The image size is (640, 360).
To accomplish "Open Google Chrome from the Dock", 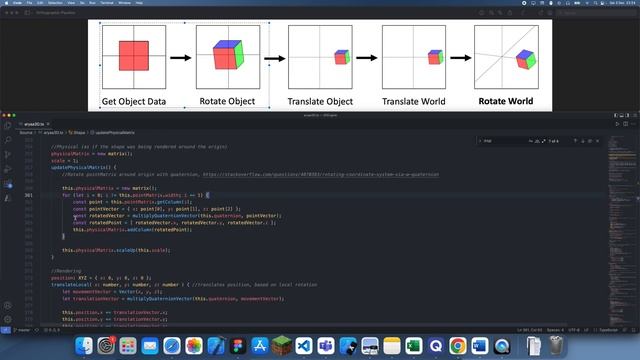I will point(458,346).
